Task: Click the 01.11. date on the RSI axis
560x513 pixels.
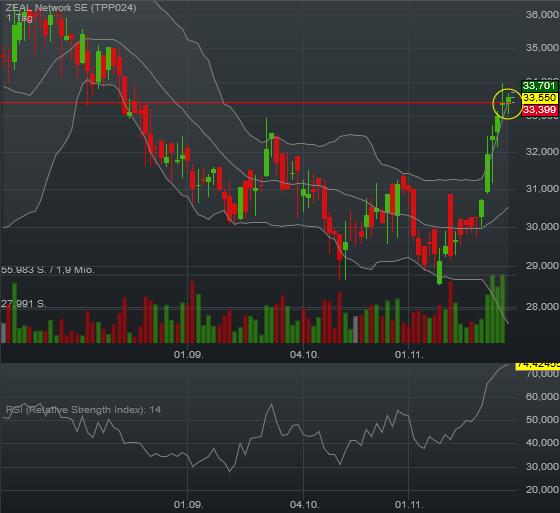Action: (409, 505)
